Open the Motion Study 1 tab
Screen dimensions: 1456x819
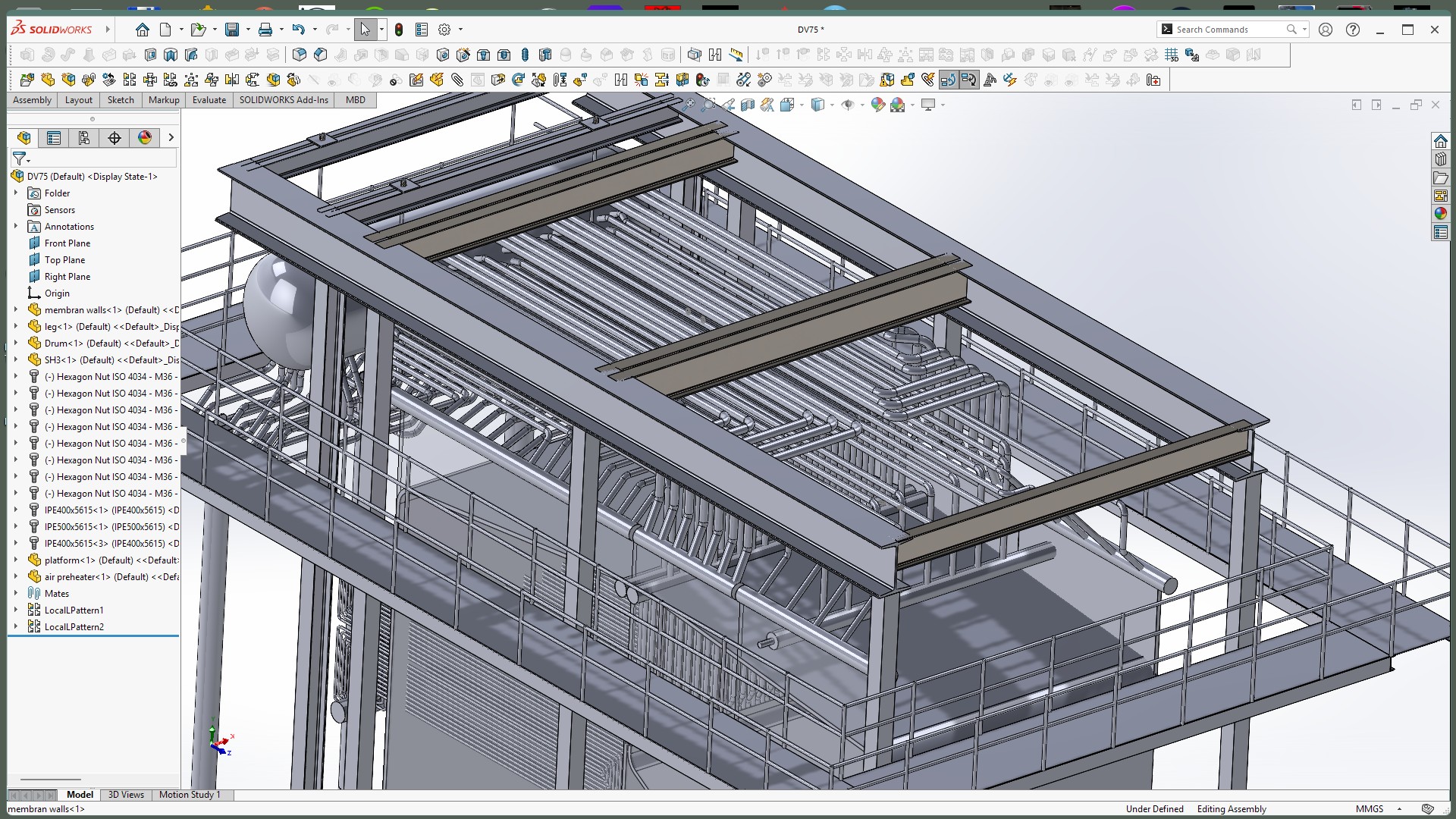coord(190,795)
